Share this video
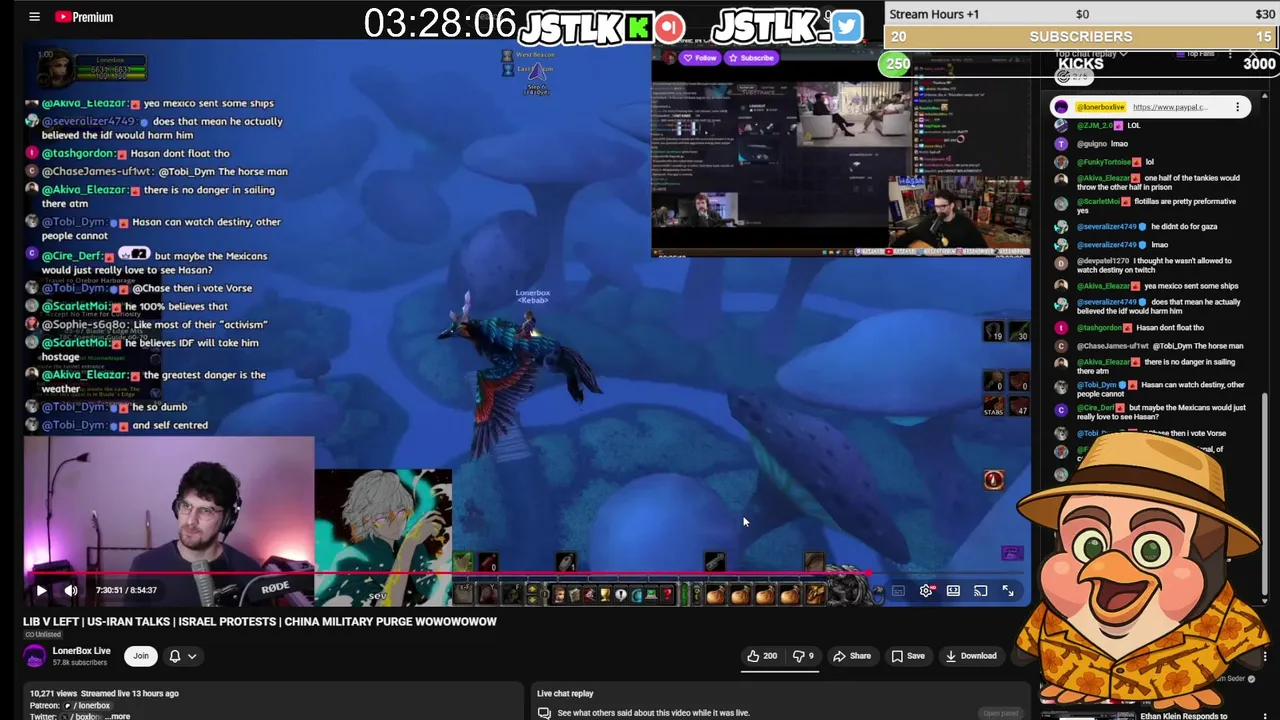 tap(852, 656)
